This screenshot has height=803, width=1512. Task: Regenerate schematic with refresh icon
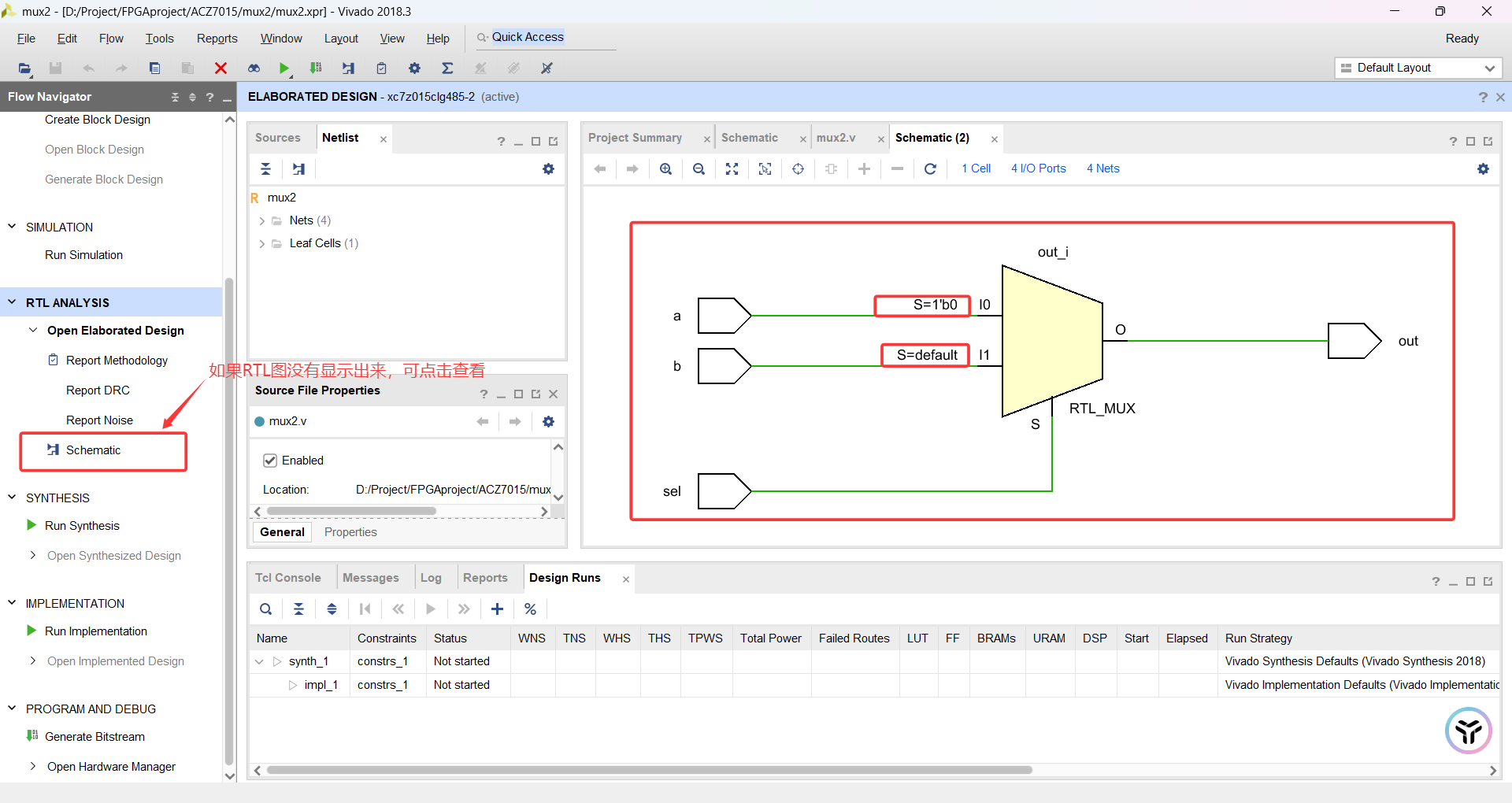(930, 168)
